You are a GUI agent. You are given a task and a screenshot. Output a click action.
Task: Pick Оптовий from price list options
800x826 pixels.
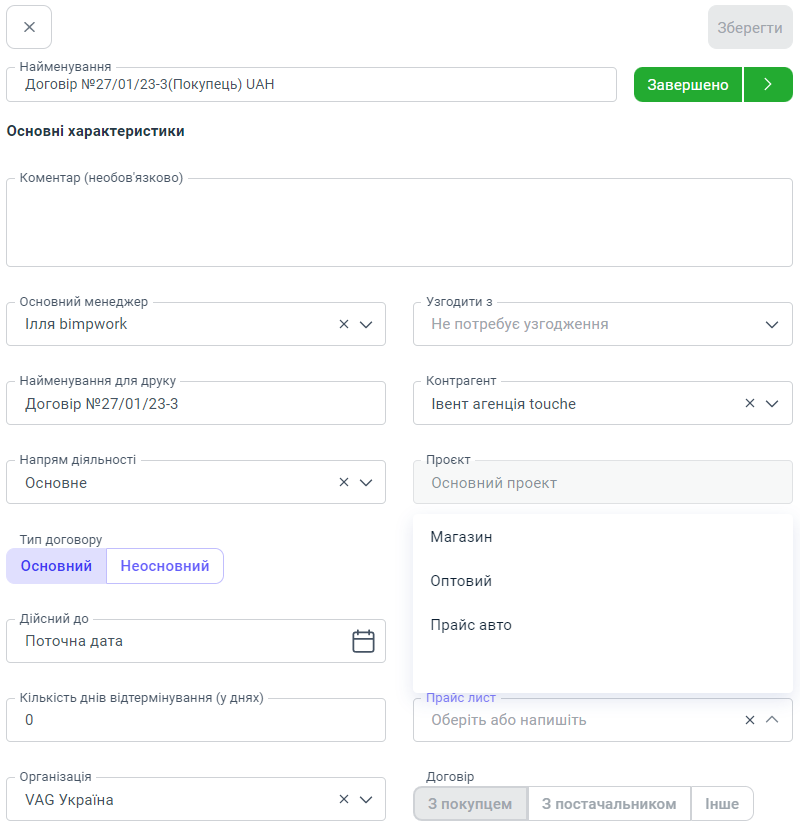[461, 581]
